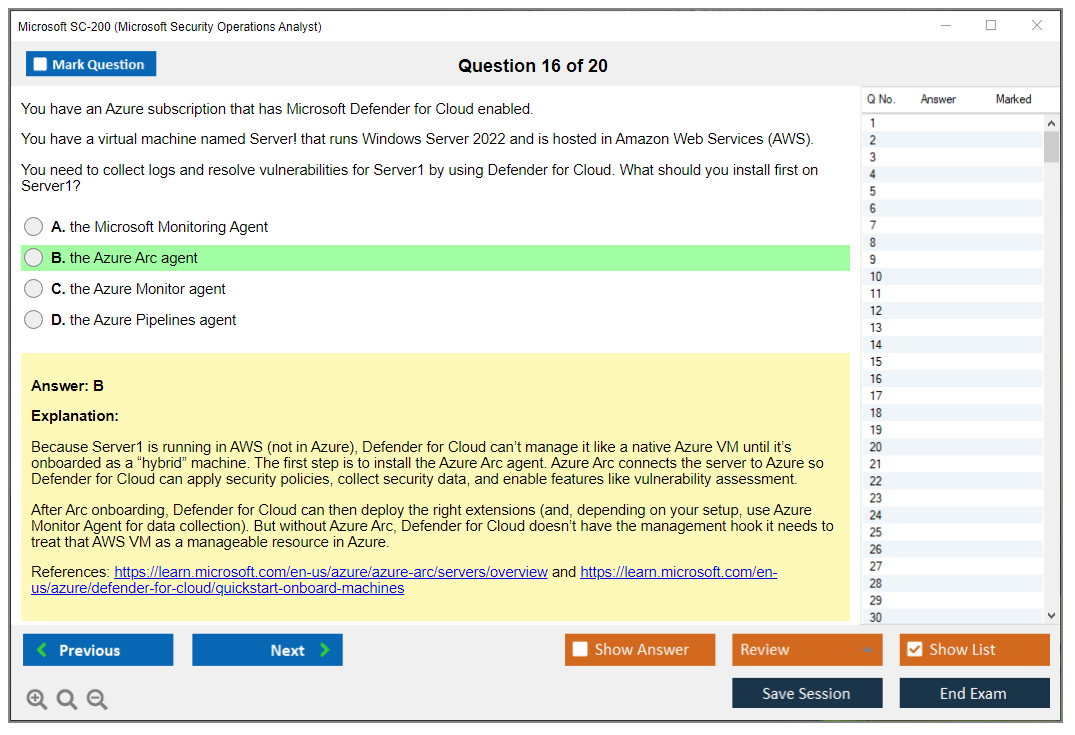1075x735 pixels.
Task: Click the white flag checkbox on Mark Question
Action: (39, 63)
